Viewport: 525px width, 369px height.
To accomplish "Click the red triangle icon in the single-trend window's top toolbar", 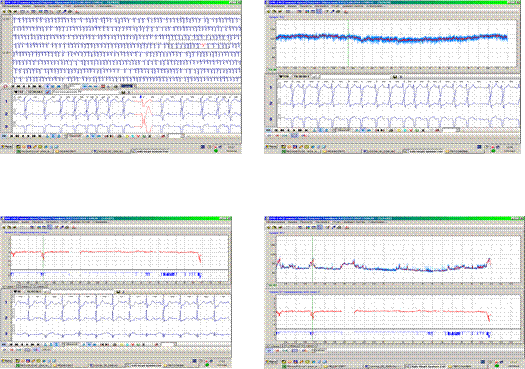I will [346, 11].
